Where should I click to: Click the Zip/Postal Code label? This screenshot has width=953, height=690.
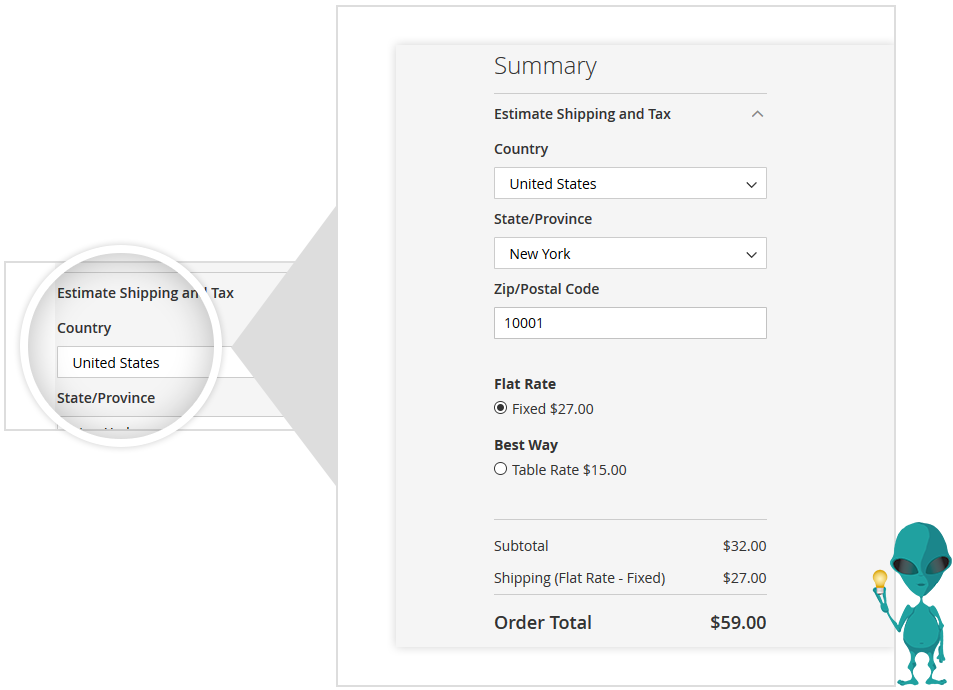point(546,289)
